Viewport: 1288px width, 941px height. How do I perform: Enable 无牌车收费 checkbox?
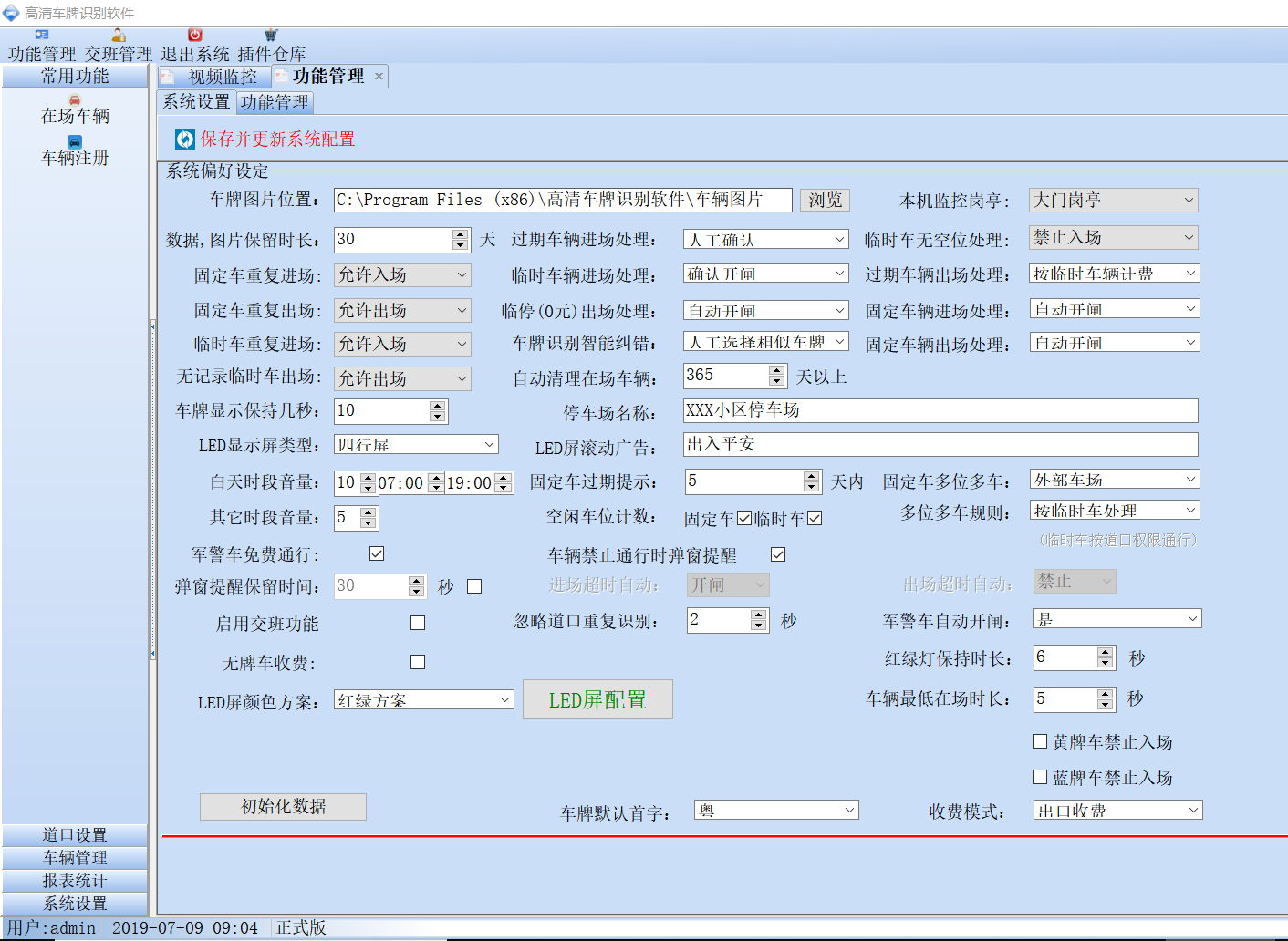[x=418, y=662]
